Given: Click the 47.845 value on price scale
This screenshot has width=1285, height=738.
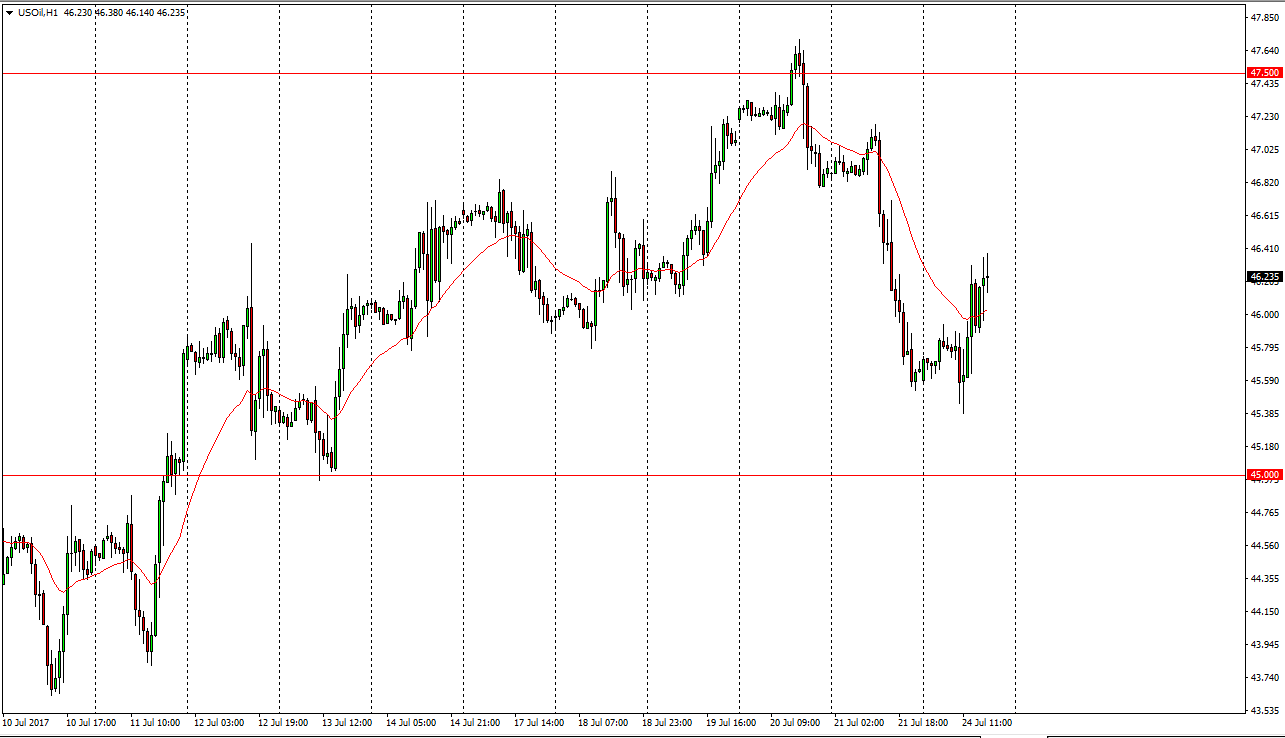Looking at the screenshot, I should [1264, 17].
